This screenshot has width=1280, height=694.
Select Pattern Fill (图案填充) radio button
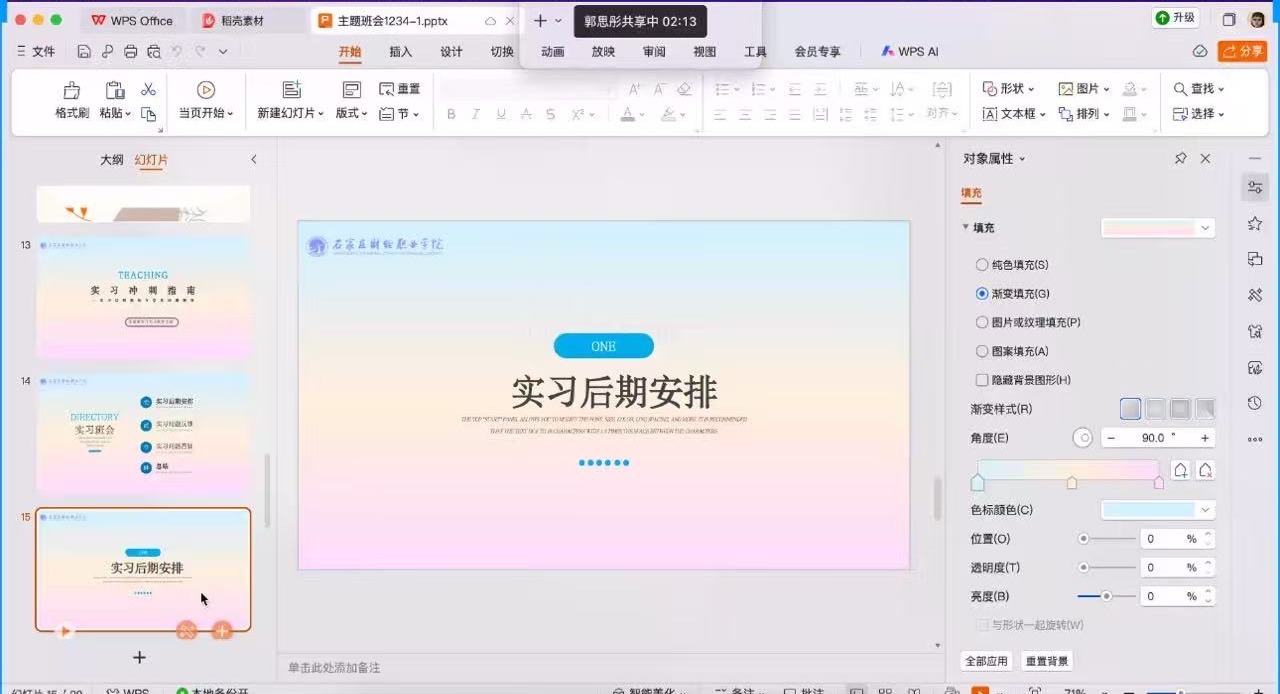(x=982, y=352)
